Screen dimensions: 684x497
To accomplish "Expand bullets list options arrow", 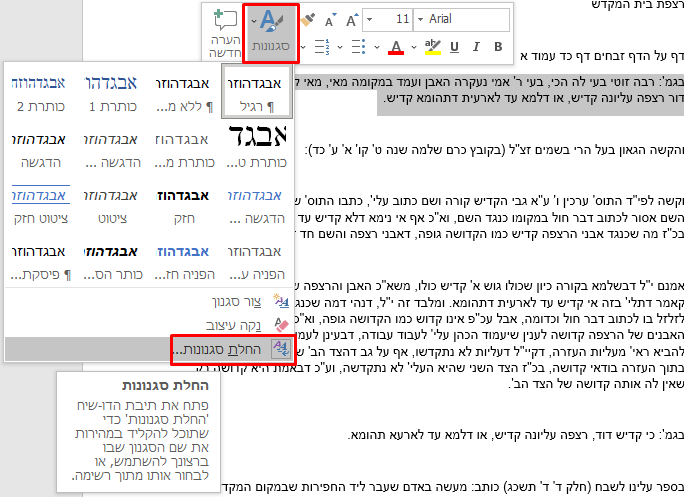I will click(x=340, y=46).
